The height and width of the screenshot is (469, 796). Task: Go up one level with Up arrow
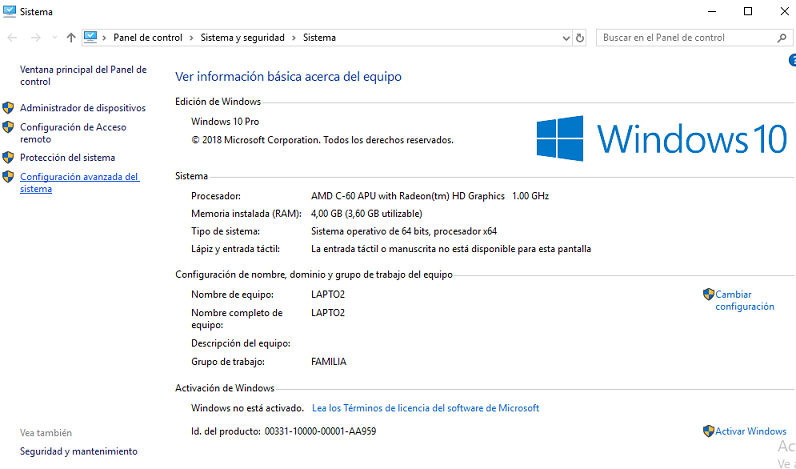[x=71, y=38]
